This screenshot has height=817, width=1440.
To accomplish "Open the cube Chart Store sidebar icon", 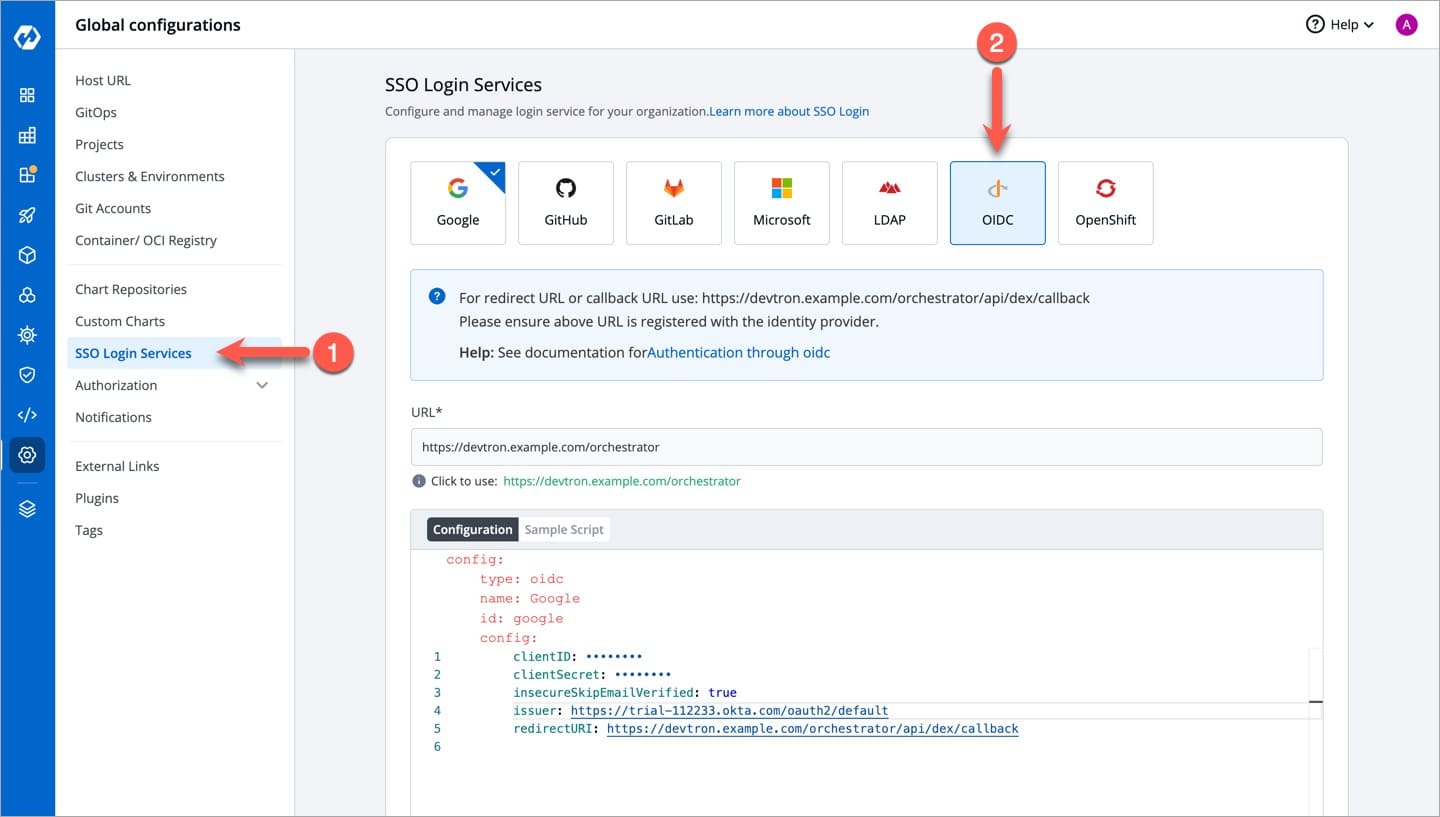I will (x=27, y=255).
